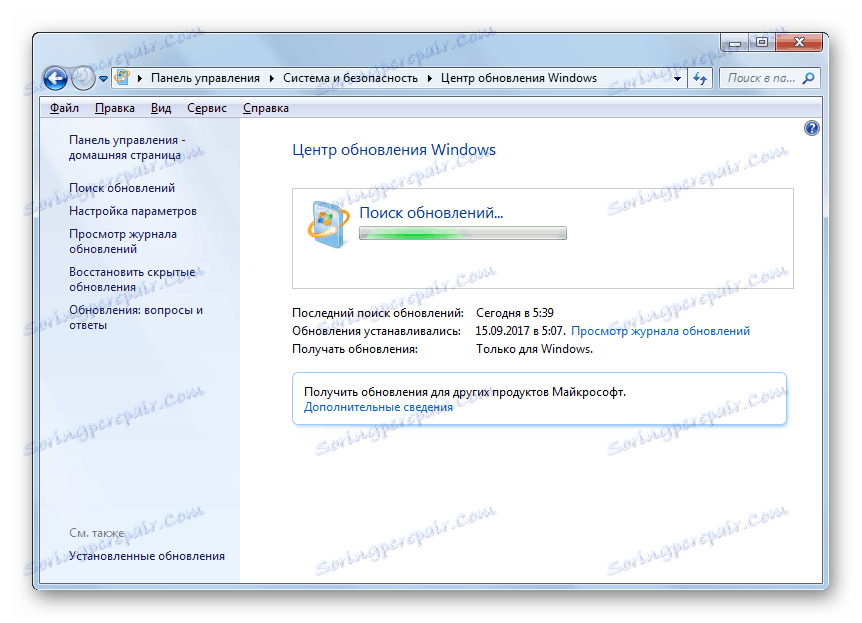Click the Windows Update shield icon

328,224
